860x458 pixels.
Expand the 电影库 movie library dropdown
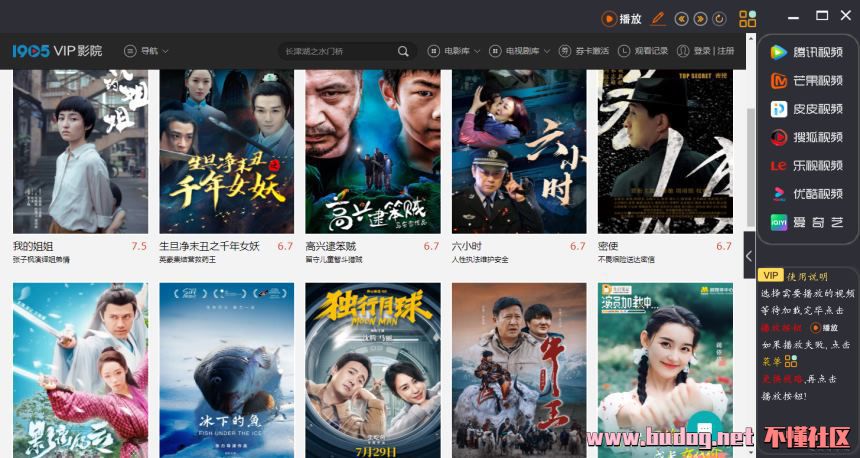(454, 51)
